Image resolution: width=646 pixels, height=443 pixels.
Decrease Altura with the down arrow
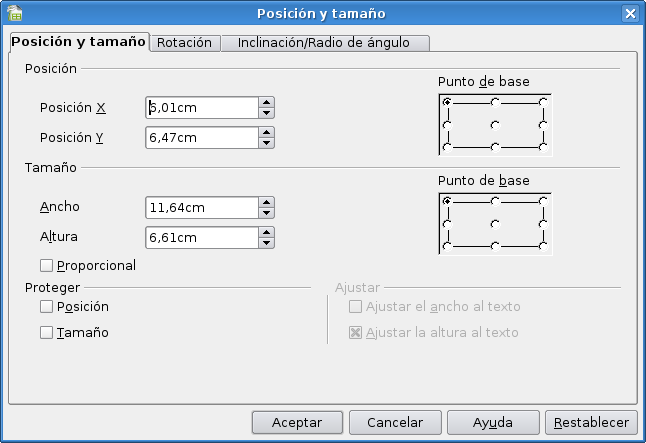(x=266, y=243)
